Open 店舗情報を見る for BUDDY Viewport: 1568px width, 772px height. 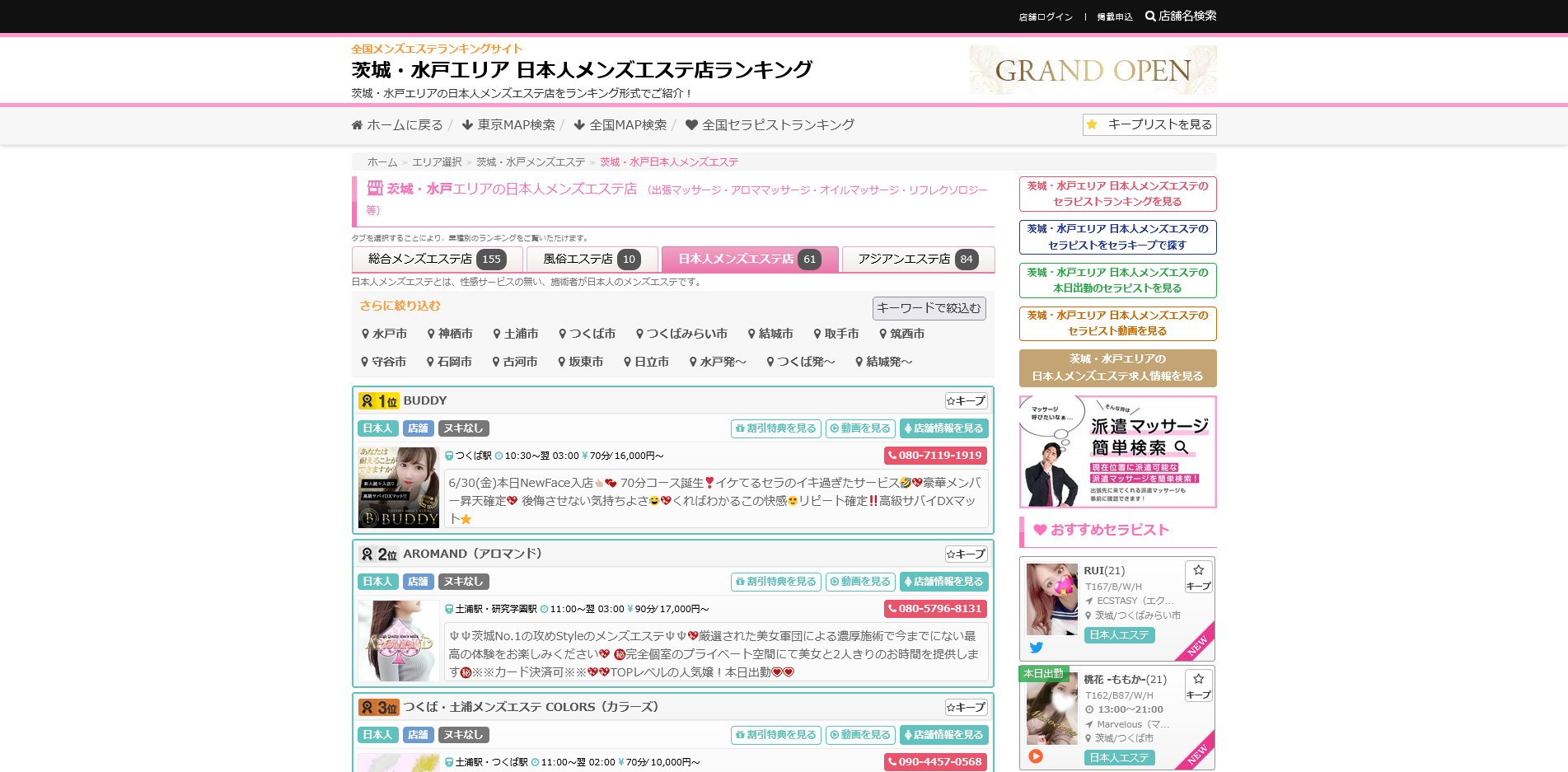tap(944, 428)
